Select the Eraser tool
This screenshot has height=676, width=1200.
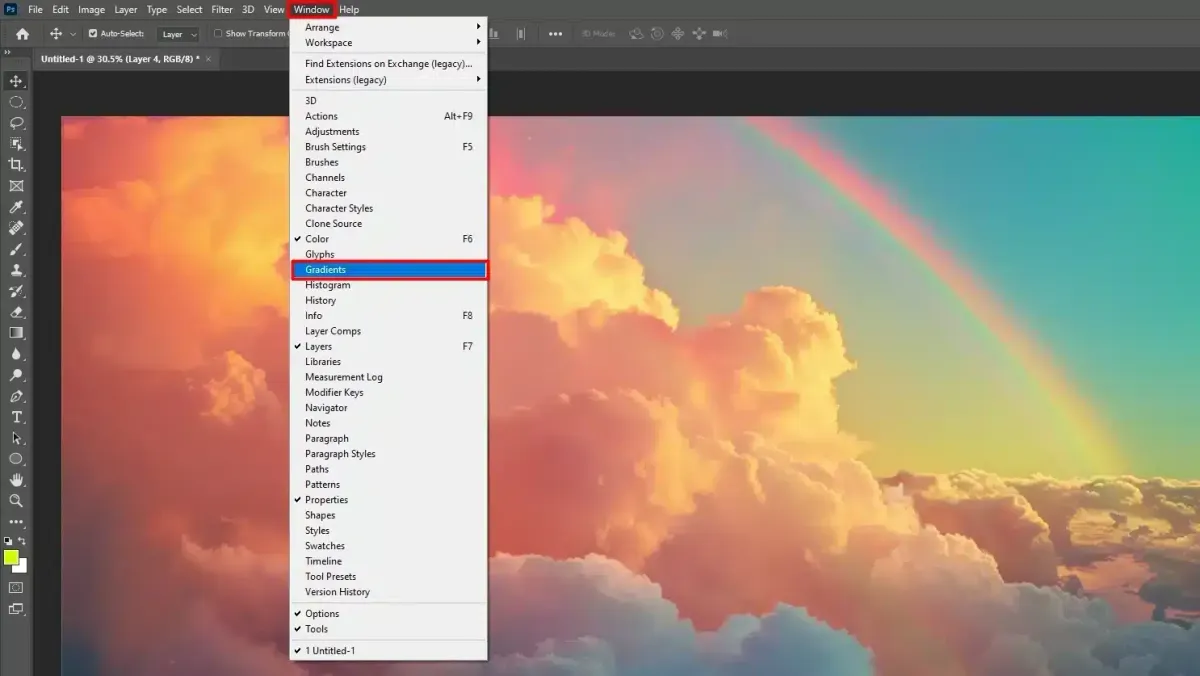pyautogui.click(x=16, y=312)
